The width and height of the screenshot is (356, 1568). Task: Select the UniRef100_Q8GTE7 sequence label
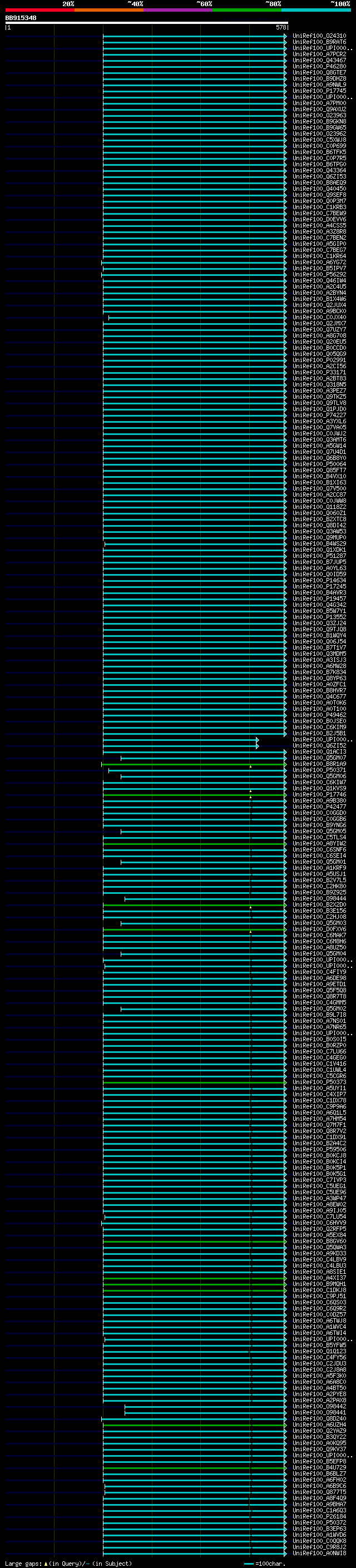pos(319,72)
